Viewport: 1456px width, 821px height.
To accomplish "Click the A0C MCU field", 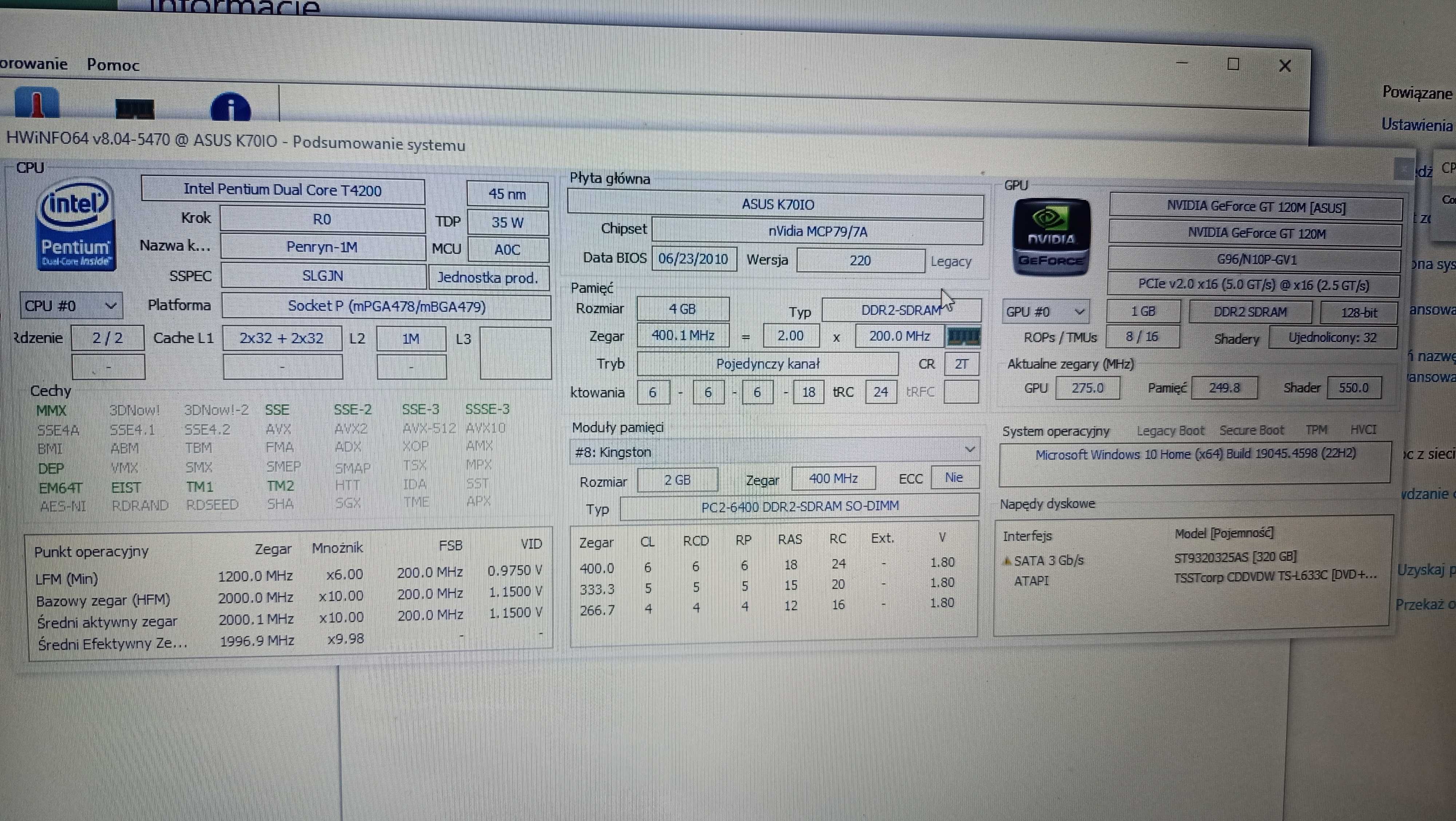I will coord(507,249).
